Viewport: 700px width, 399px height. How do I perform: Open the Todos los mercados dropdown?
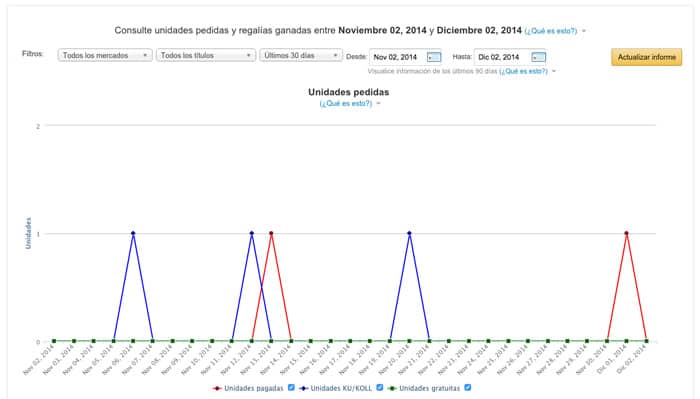tap(105, 55)
